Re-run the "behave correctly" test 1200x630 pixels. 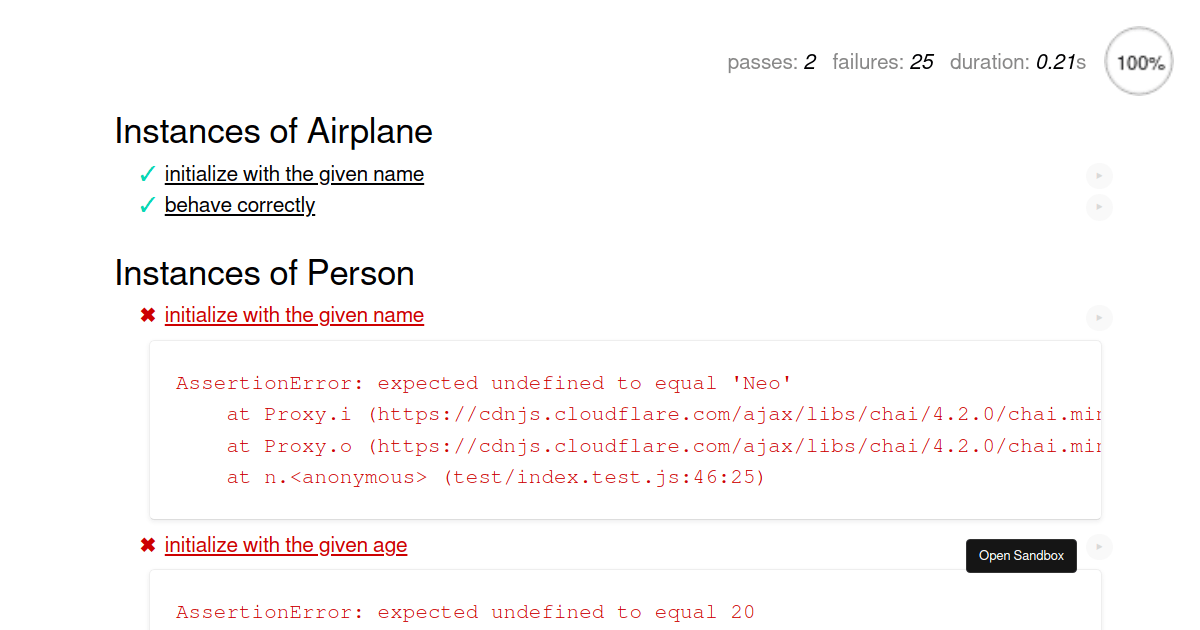(x=1099, y=207)
